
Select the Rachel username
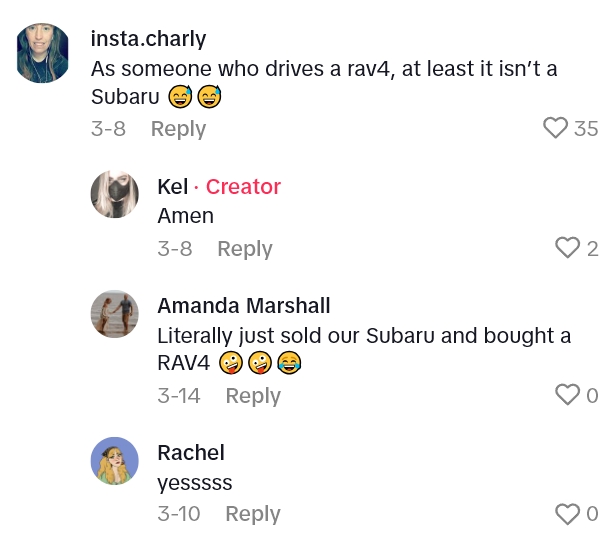[191, 453]
